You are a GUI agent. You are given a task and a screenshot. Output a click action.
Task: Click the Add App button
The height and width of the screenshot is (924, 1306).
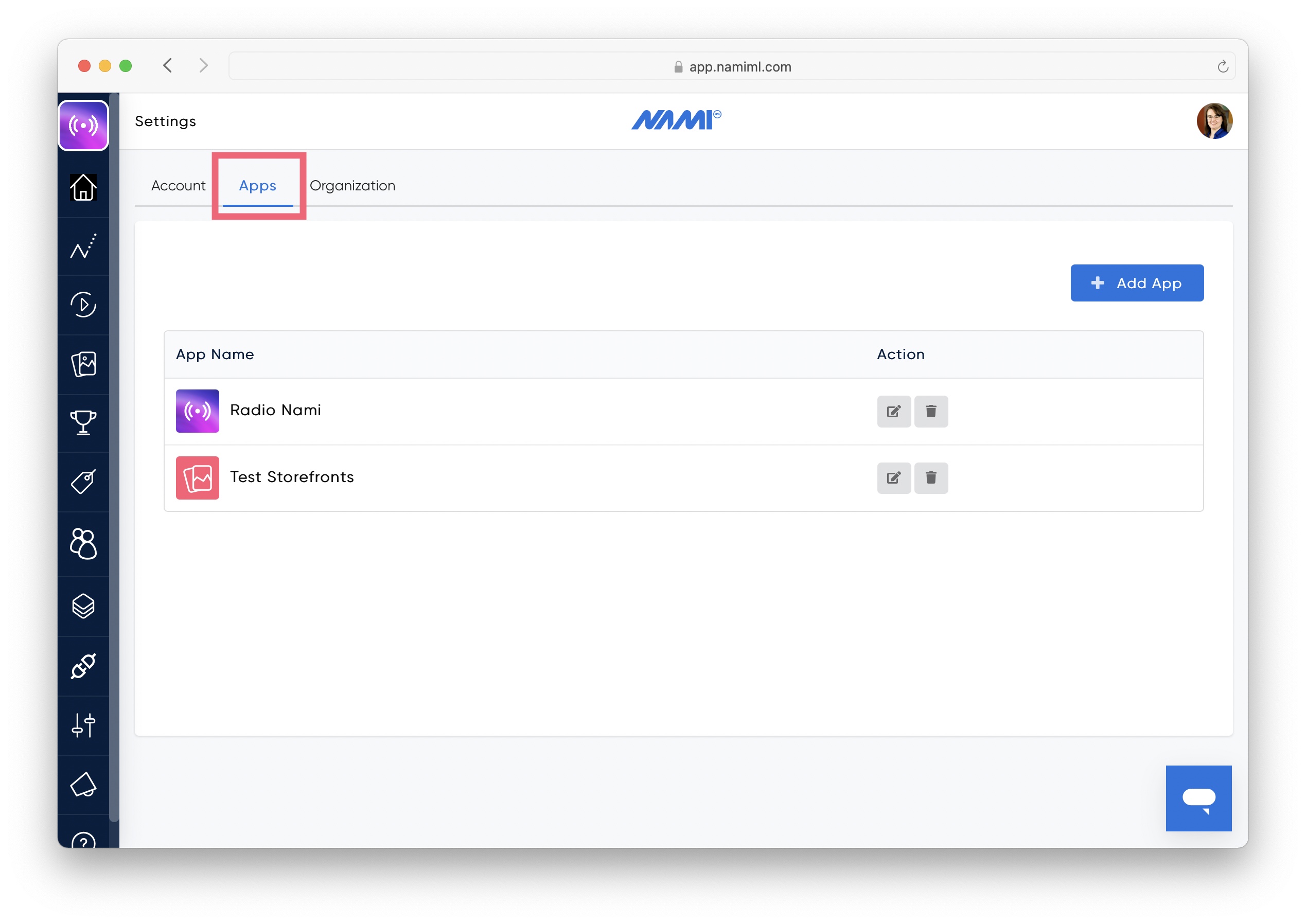(x=1136, y=283)
